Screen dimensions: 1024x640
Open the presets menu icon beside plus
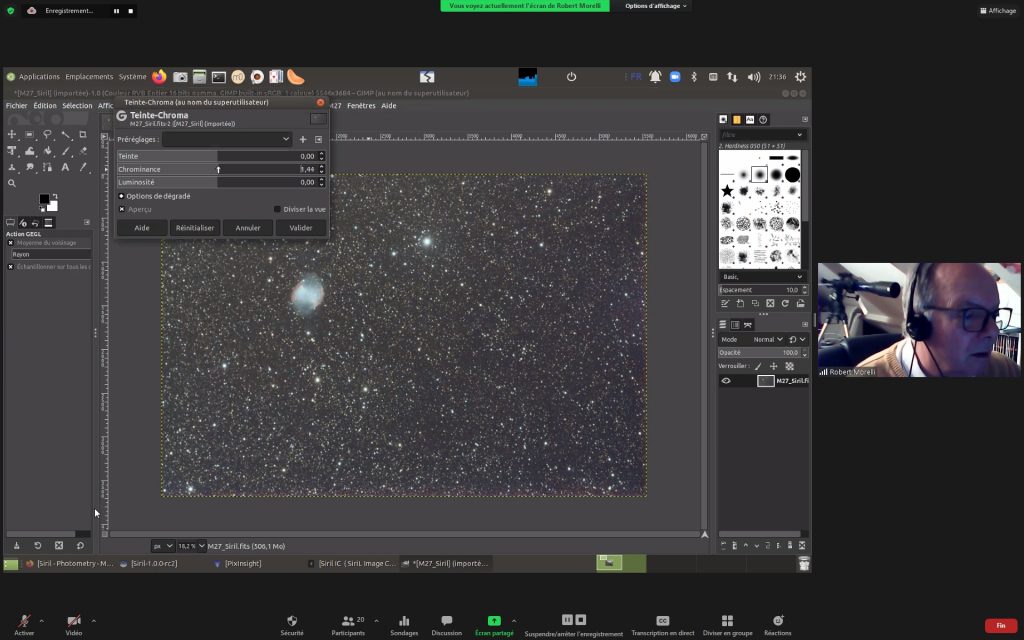click(x=319, y=139)
